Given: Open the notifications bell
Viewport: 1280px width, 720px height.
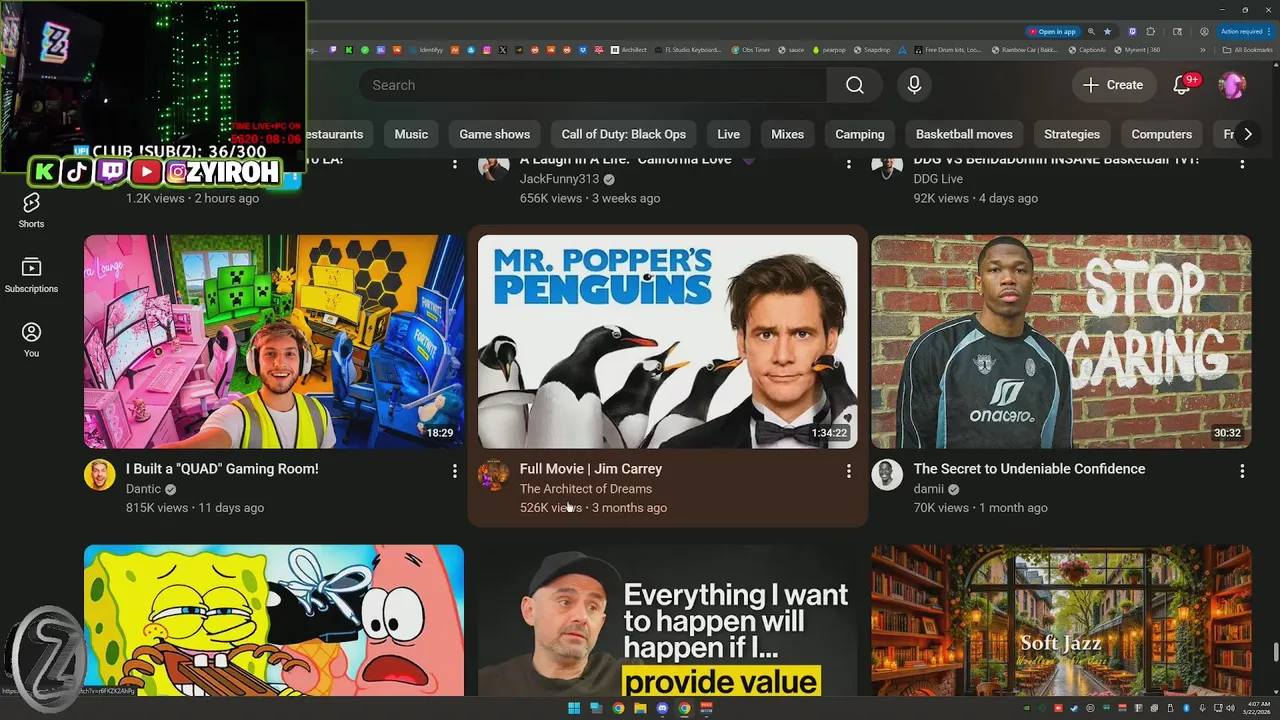Looking at the screenshot, I should point(1182,85).
